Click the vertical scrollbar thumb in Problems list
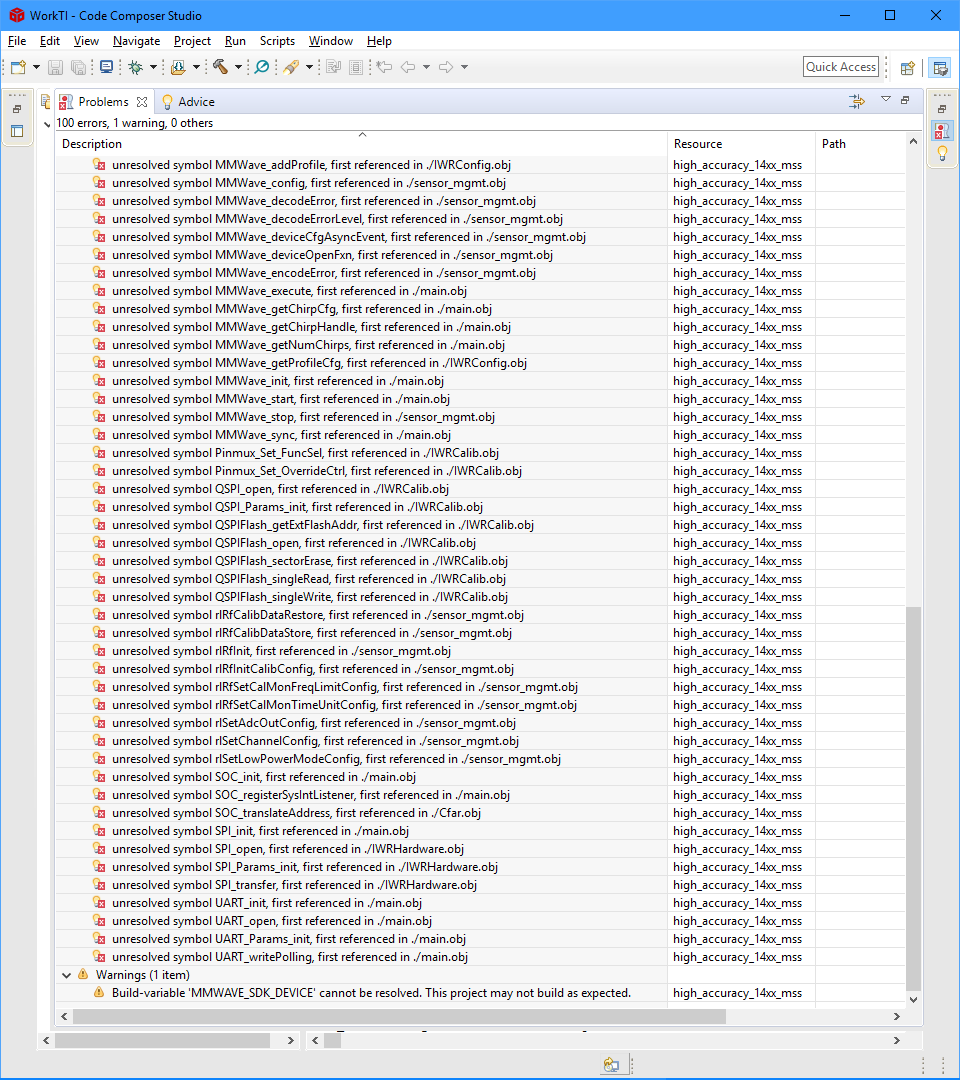Viewport: 960px width, 1080px height. pos(913,799)
